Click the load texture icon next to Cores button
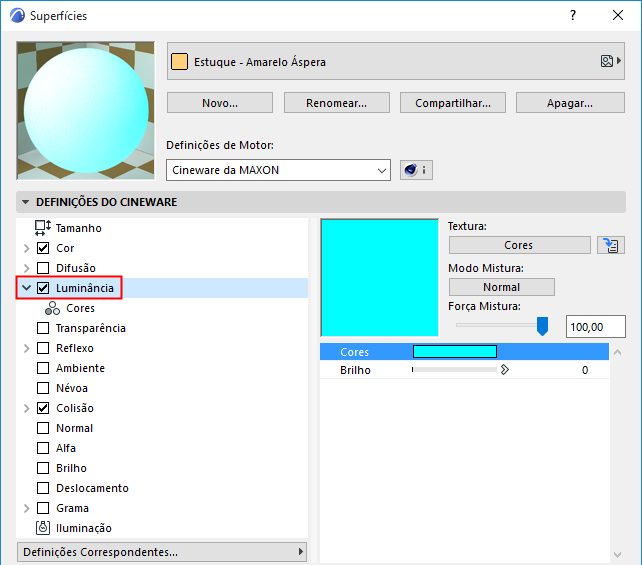642x565 pixels. pos(610,245)
